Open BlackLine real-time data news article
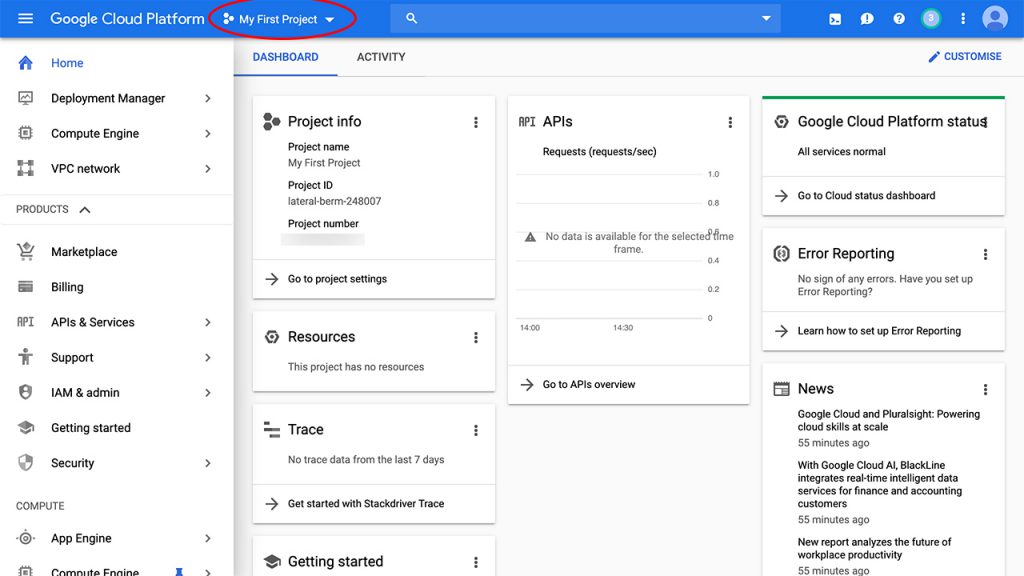The height and width of the screenshot is (576, 1024). point(880,484)
